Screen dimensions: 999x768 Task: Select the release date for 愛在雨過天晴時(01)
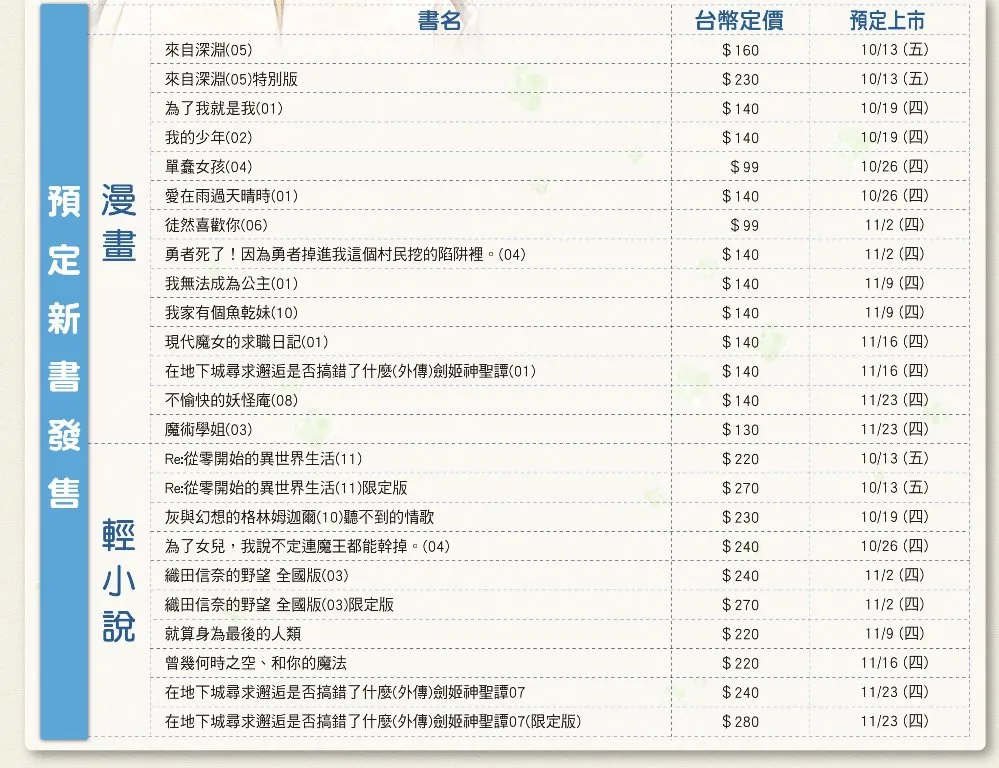pos(895,196)
